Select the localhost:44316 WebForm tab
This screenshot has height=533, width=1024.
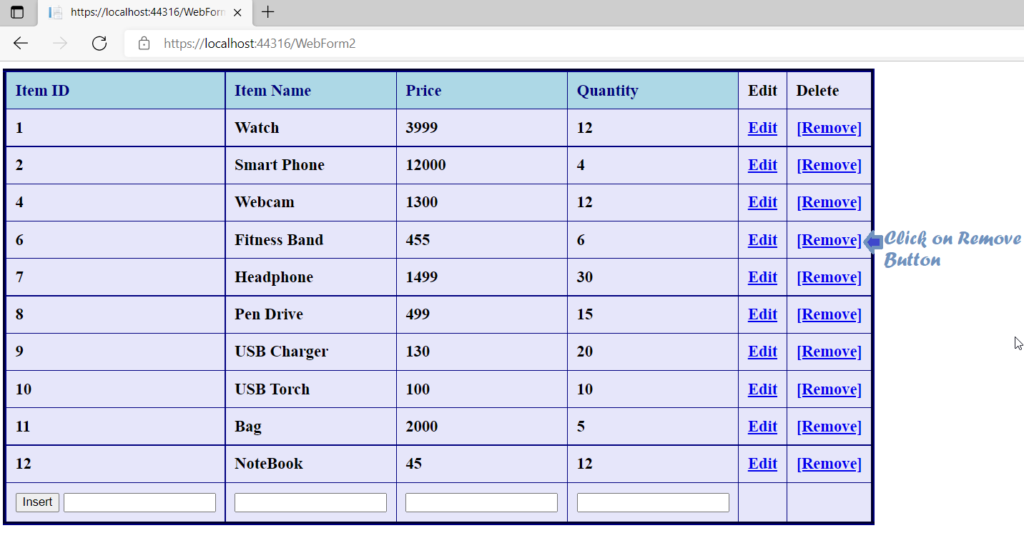pos(144,12)
